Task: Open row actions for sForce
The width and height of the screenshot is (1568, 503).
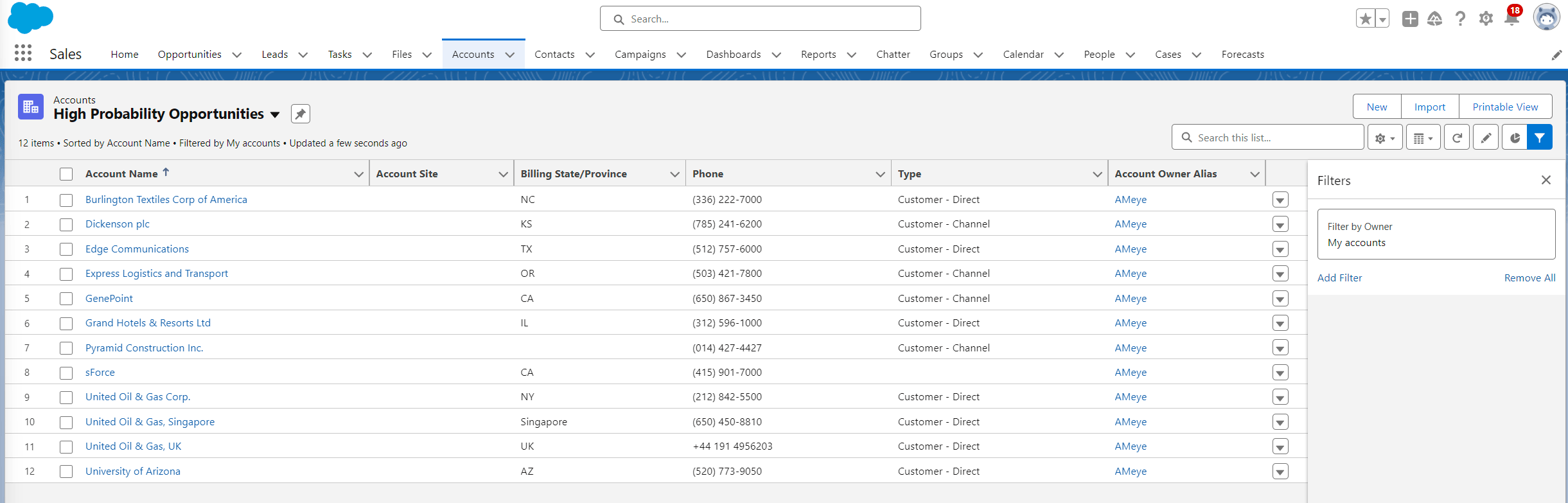Action: coord(1280,373)
